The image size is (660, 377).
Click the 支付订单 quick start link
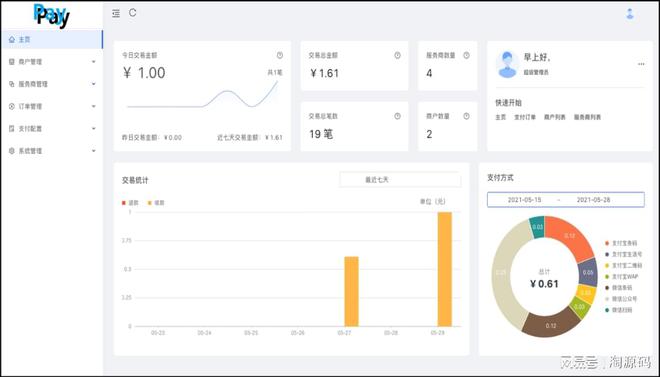525,117
